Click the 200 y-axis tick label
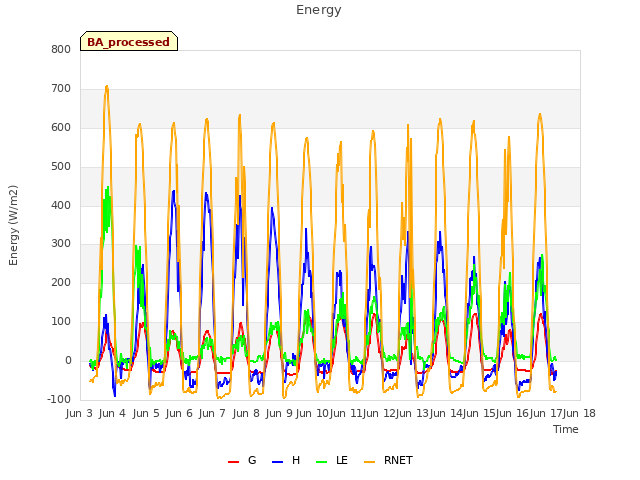The width and height of the screenshot is (640, 480). [x=61, y=283]
